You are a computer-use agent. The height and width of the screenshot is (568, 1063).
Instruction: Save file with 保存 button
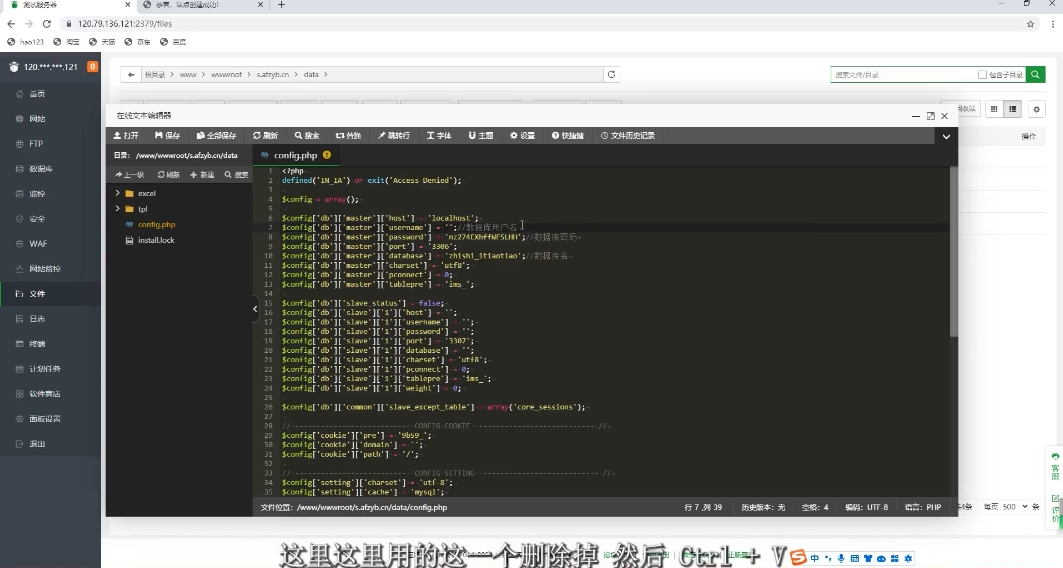pos(167,136)
